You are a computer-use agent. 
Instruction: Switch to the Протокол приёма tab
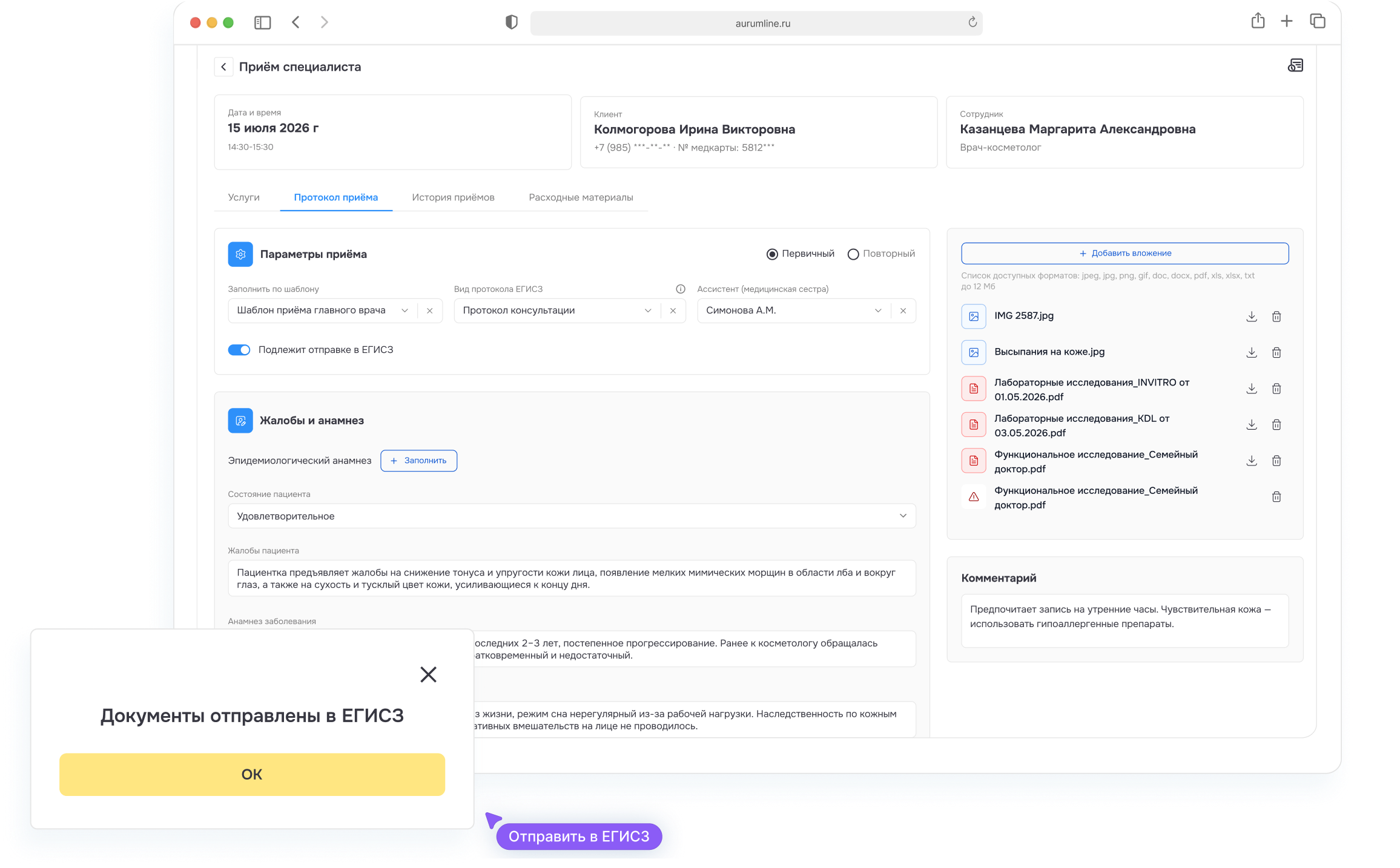click(336, 197)
